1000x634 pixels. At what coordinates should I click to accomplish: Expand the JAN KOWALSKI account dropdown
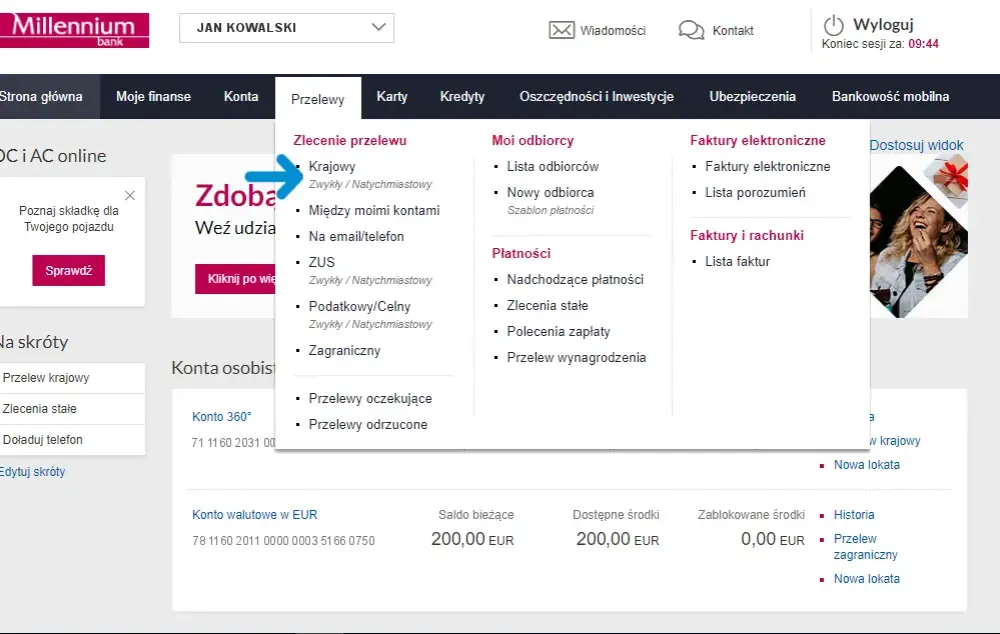pyautogui.click(x=286, y=28)
